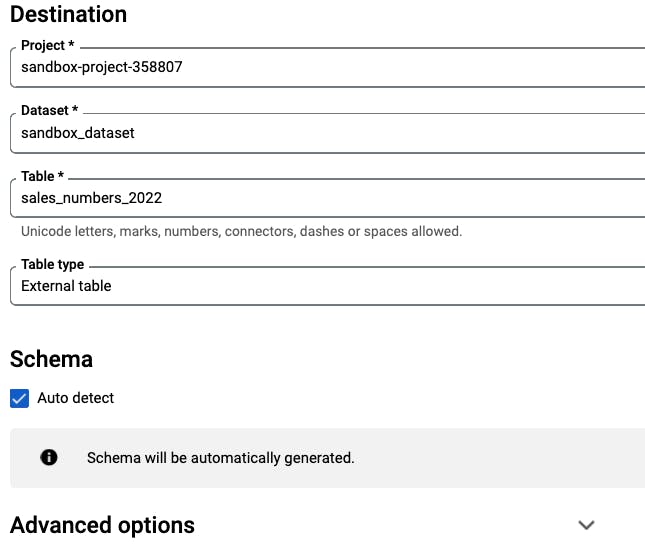The width and height of the screenshot is (645, 559).
Task: Click the Advanced options heading
Action: [x=102, y=525]
